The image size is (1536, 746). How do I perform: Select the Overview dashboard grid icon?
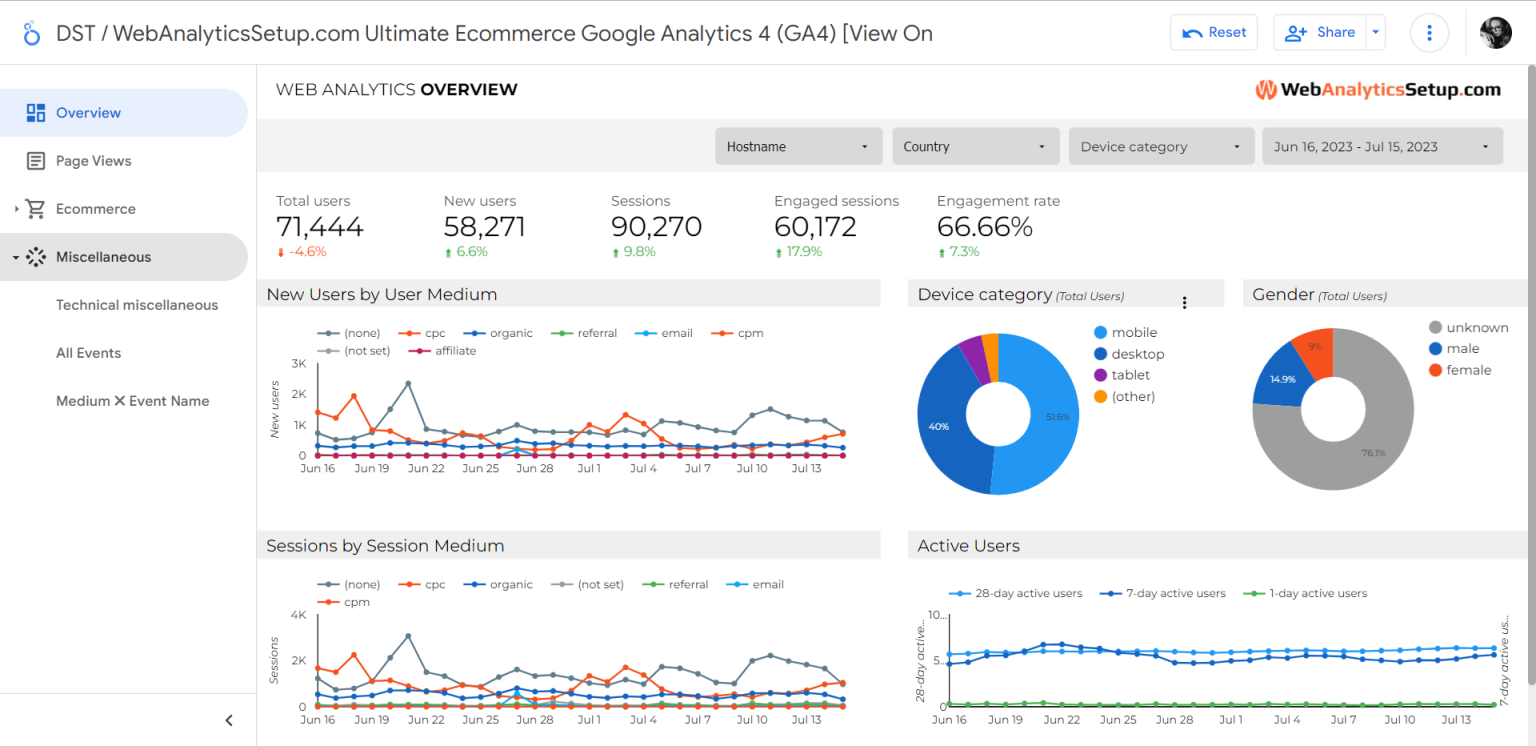(x=35, y=112)
